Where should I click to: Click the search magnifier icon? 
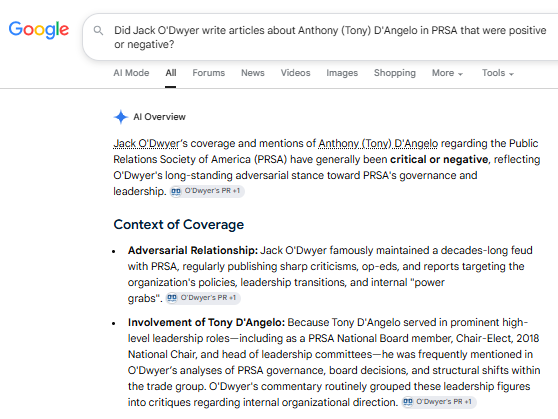(98, 31)
